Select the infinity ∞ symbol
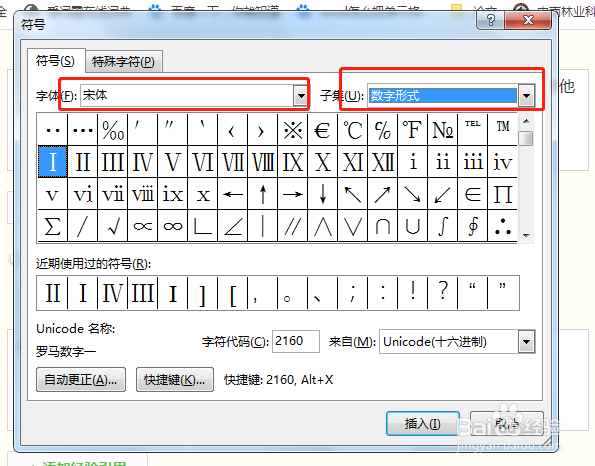This screenshot has width=595, height=466. click(x=173, y=226)
